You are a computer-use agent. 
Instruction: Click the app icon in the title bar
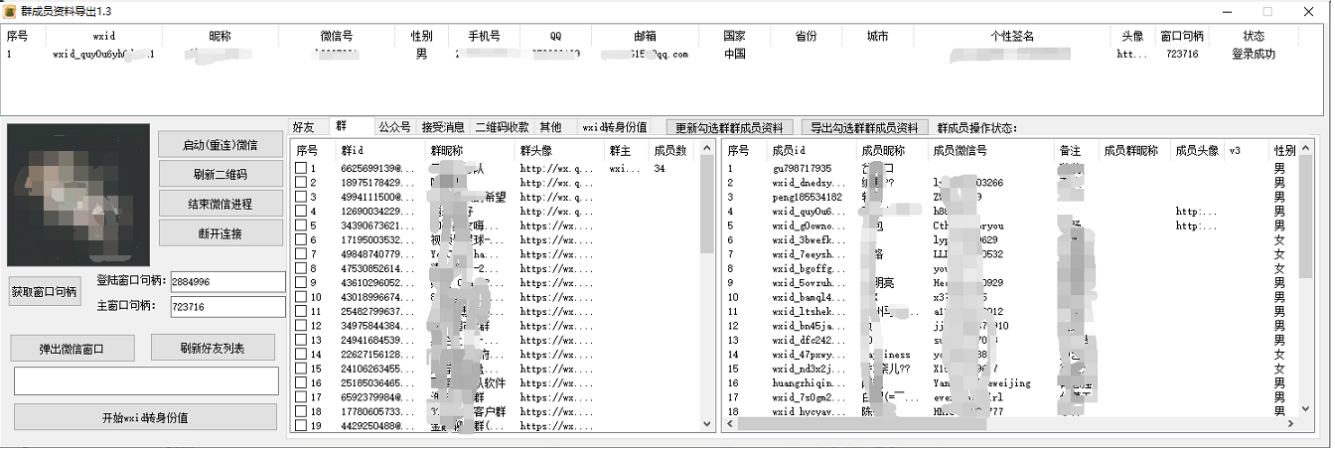[10, 11]
